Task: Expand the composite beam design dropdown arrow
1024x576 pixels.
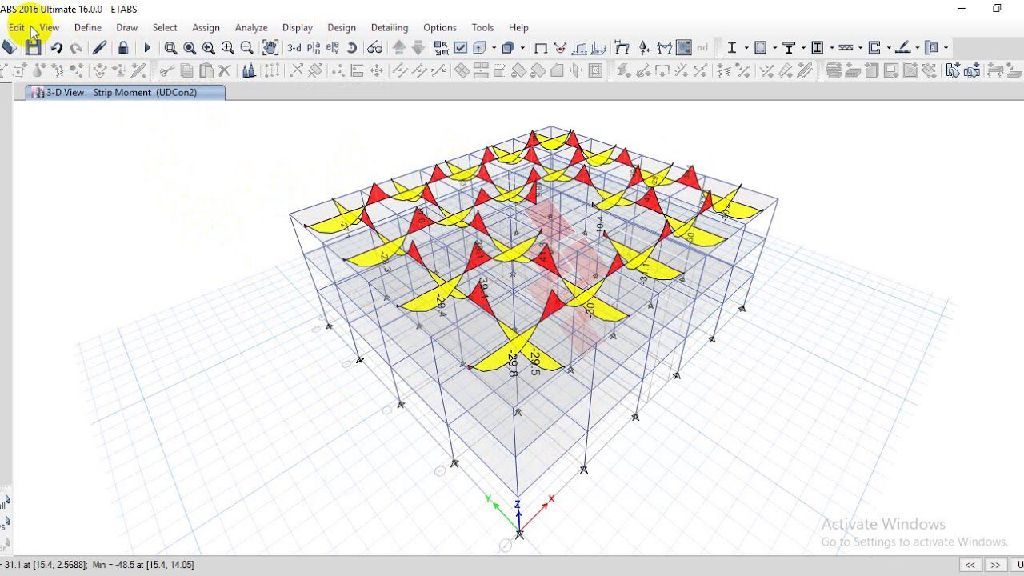Action: [803, 47]
